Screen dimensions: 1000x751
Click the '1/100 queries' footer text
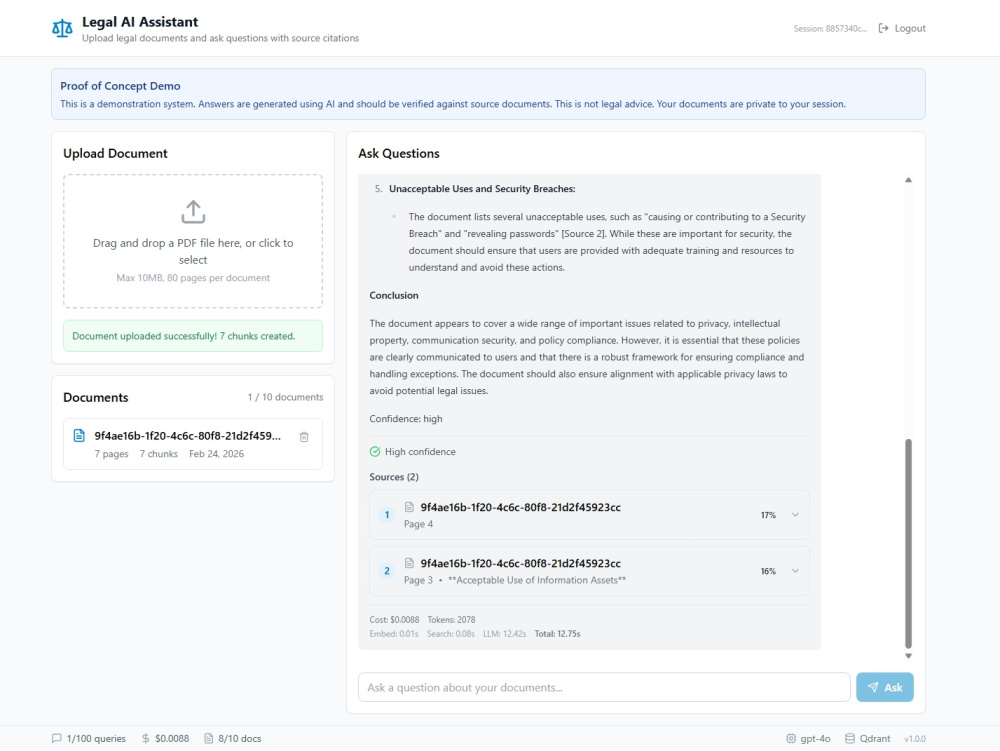coord(96,738)
